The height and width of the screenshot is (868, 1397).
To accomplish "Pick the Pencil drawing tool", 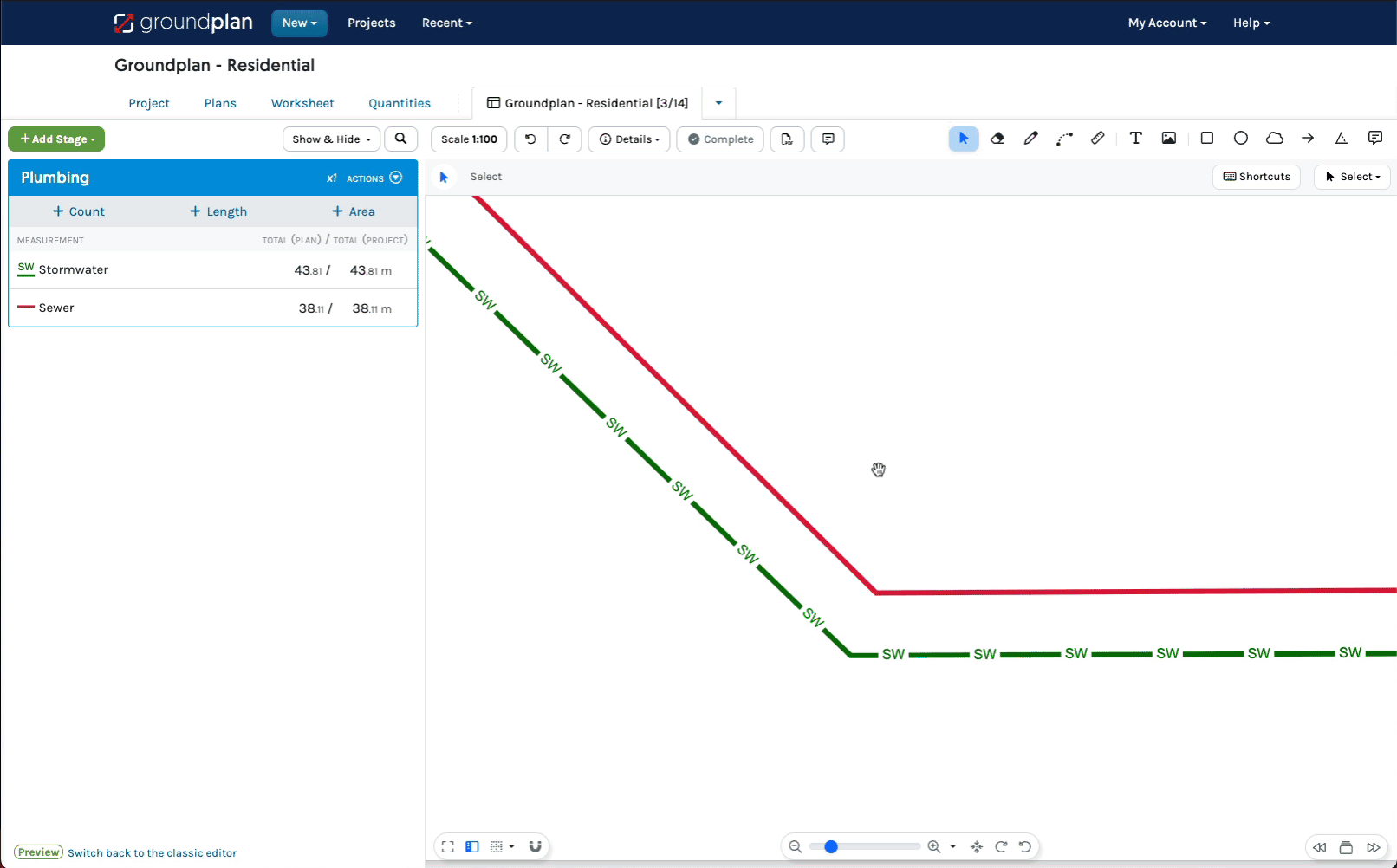I will click(1030, 139).
